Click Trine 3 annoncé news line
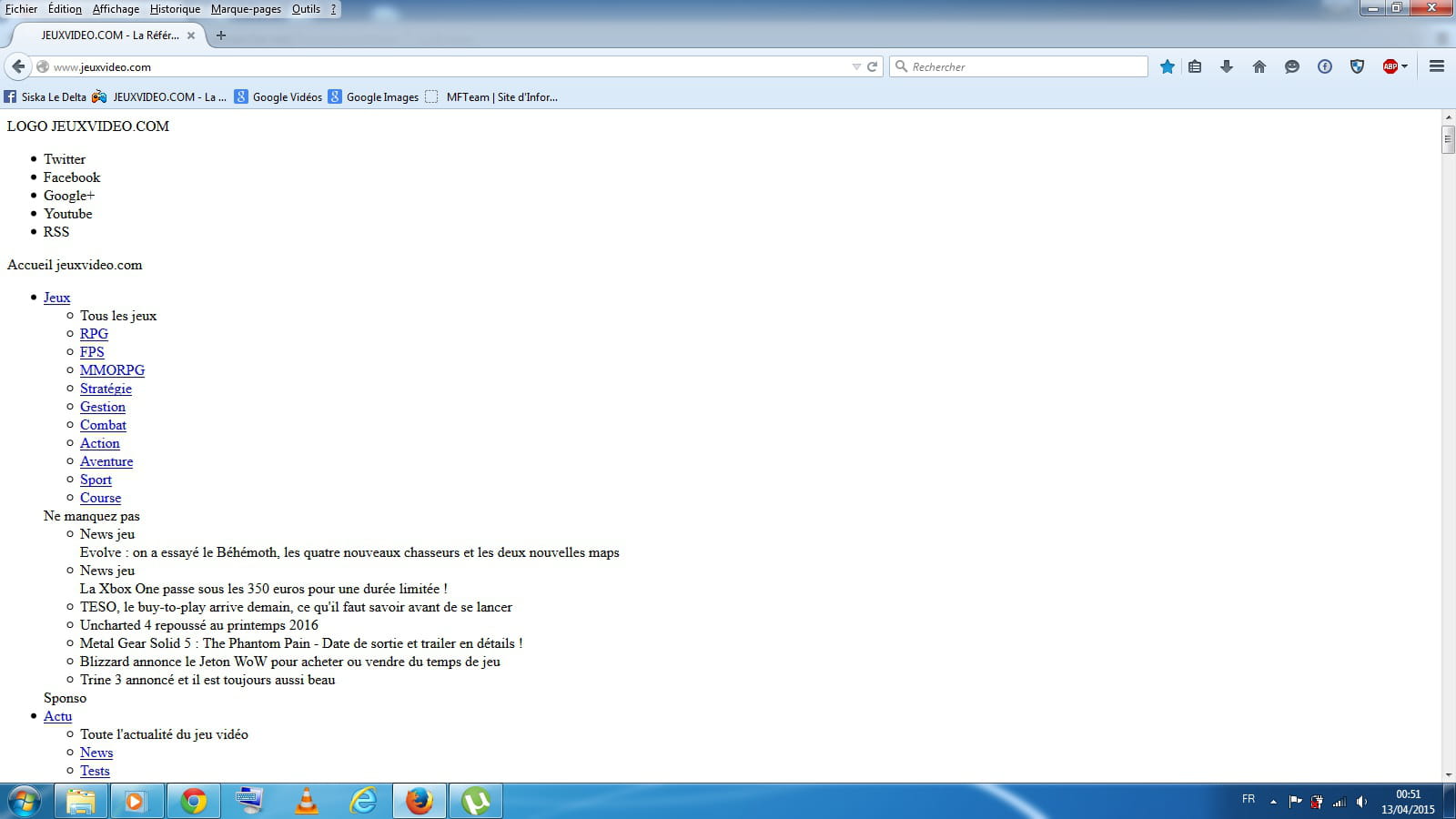This screenshot has height=819, width=1456. [x=207, y=680]
